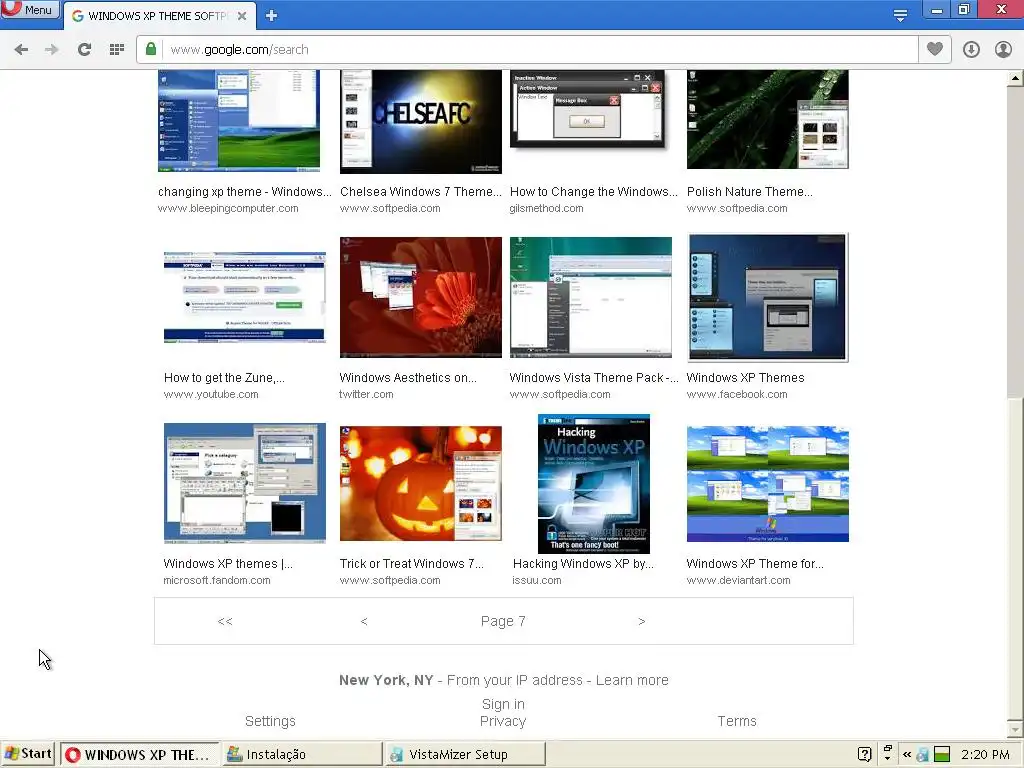This screenshot has height=768, width=1024.
Task: Click gilsmethod.com source text
Action: coord(546,208)
